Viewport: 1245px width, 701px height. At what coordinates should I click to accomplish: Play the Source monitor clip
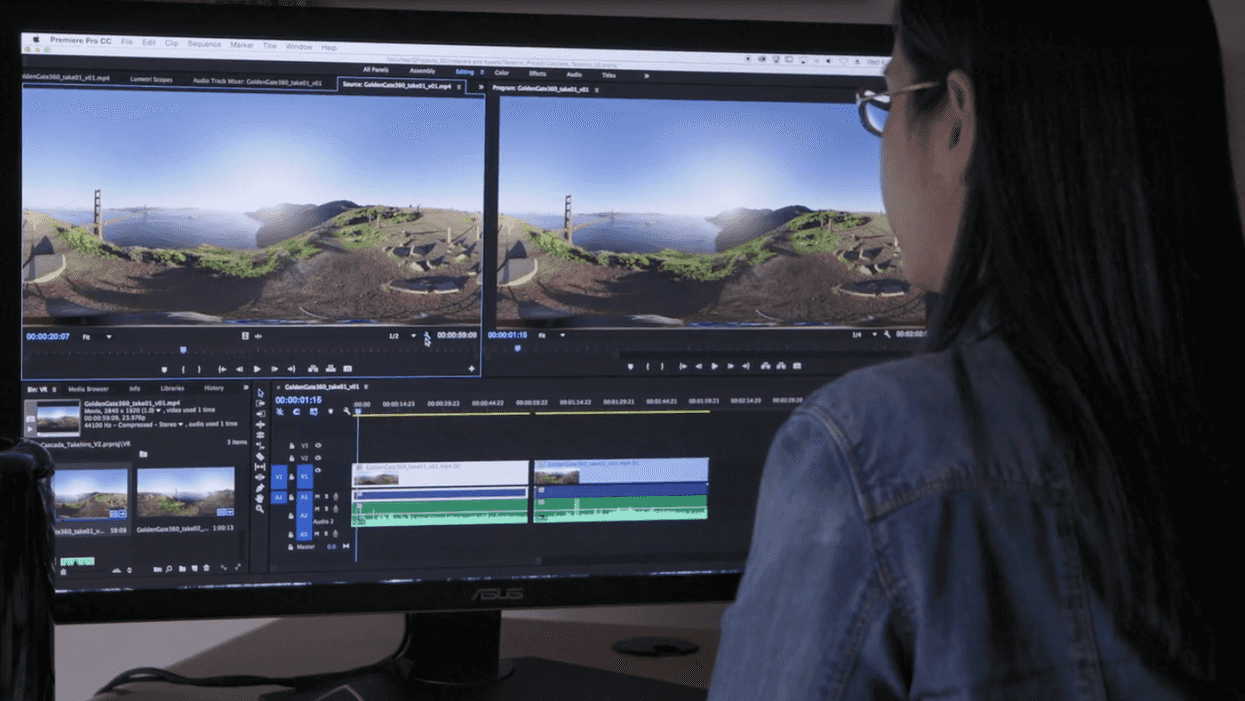tap(257, 369)
